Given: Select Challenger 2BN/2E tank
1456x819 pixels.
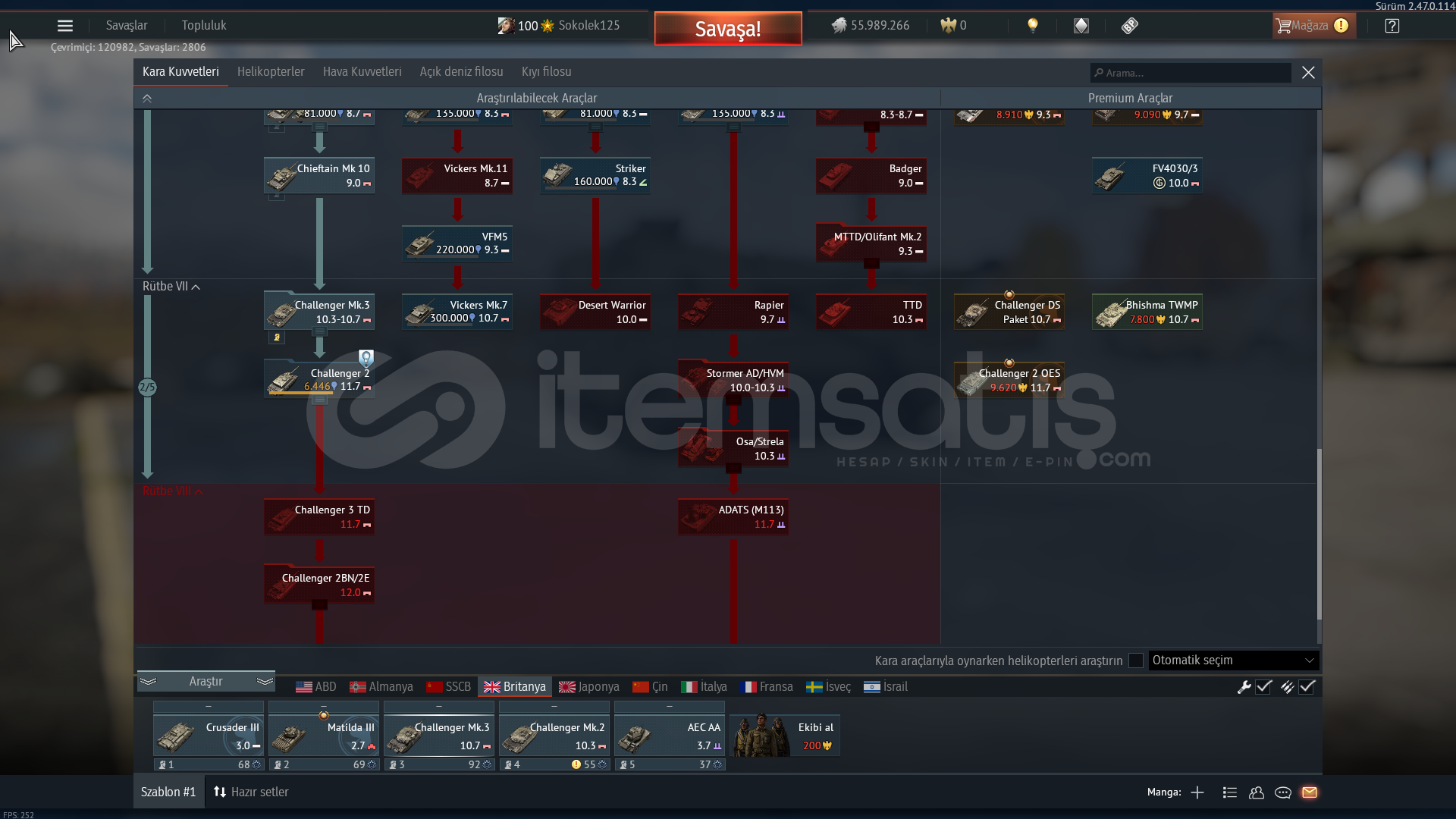Looking at the screenshot, I should click(x=319, y=585).
